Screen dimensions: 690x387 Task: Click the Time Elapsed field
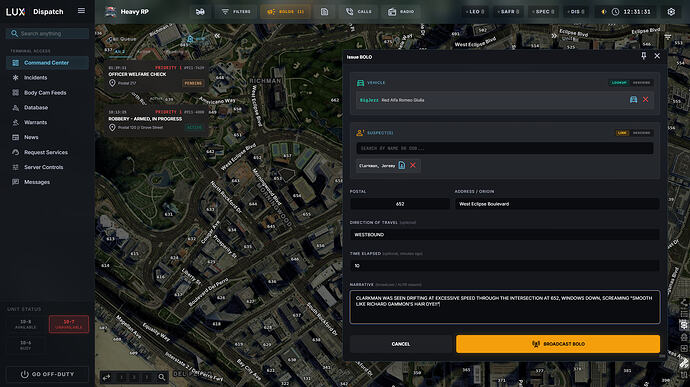pos(505,265)
